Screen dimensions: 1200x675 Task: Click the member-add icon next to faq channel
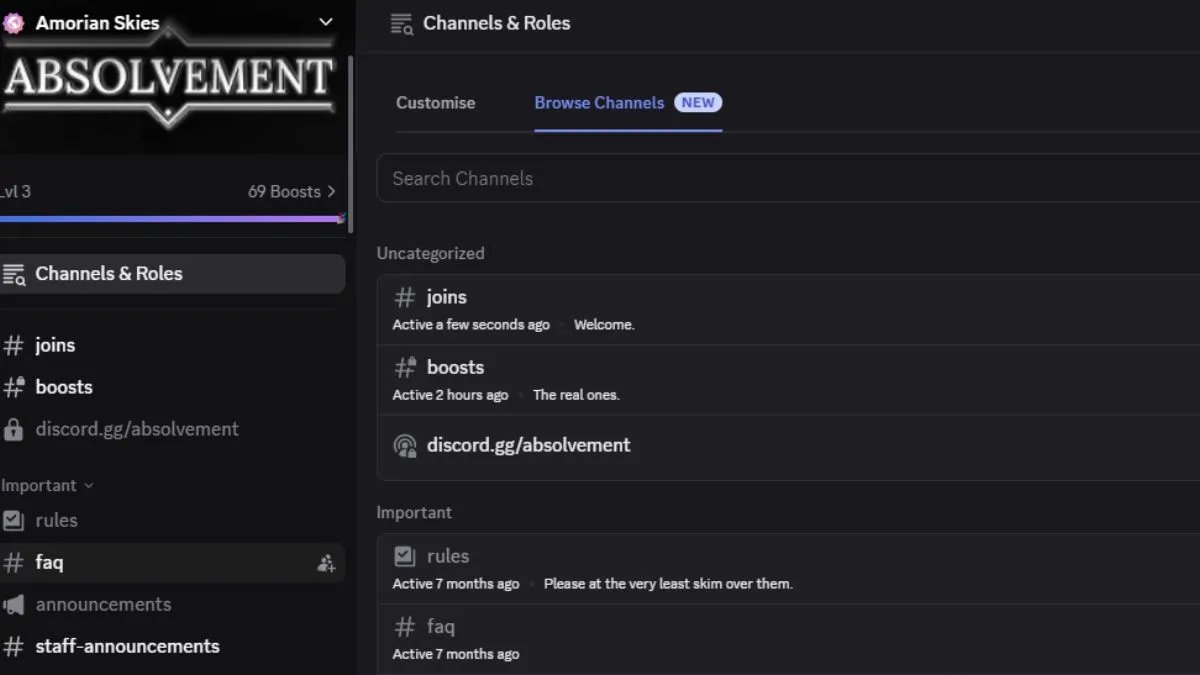click(x=326, y=562)
